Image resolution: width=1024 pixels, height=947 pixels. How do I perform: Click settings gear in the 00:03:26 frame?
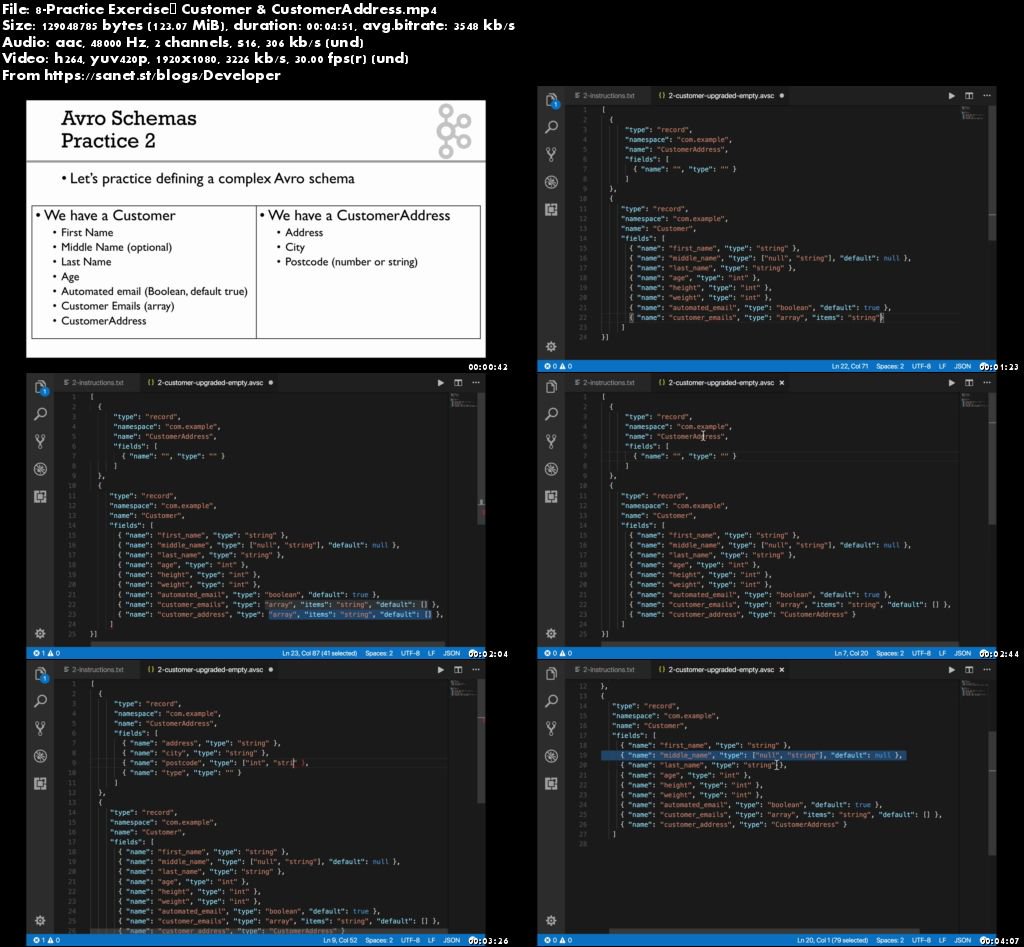point(40,920)
